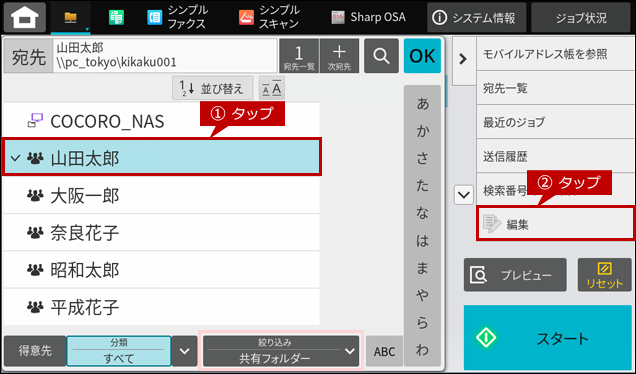The height and width of the screenshot is (374, 636).
Task: Open destination list count button
Action: pyautogui.click(x=299, y=56)
